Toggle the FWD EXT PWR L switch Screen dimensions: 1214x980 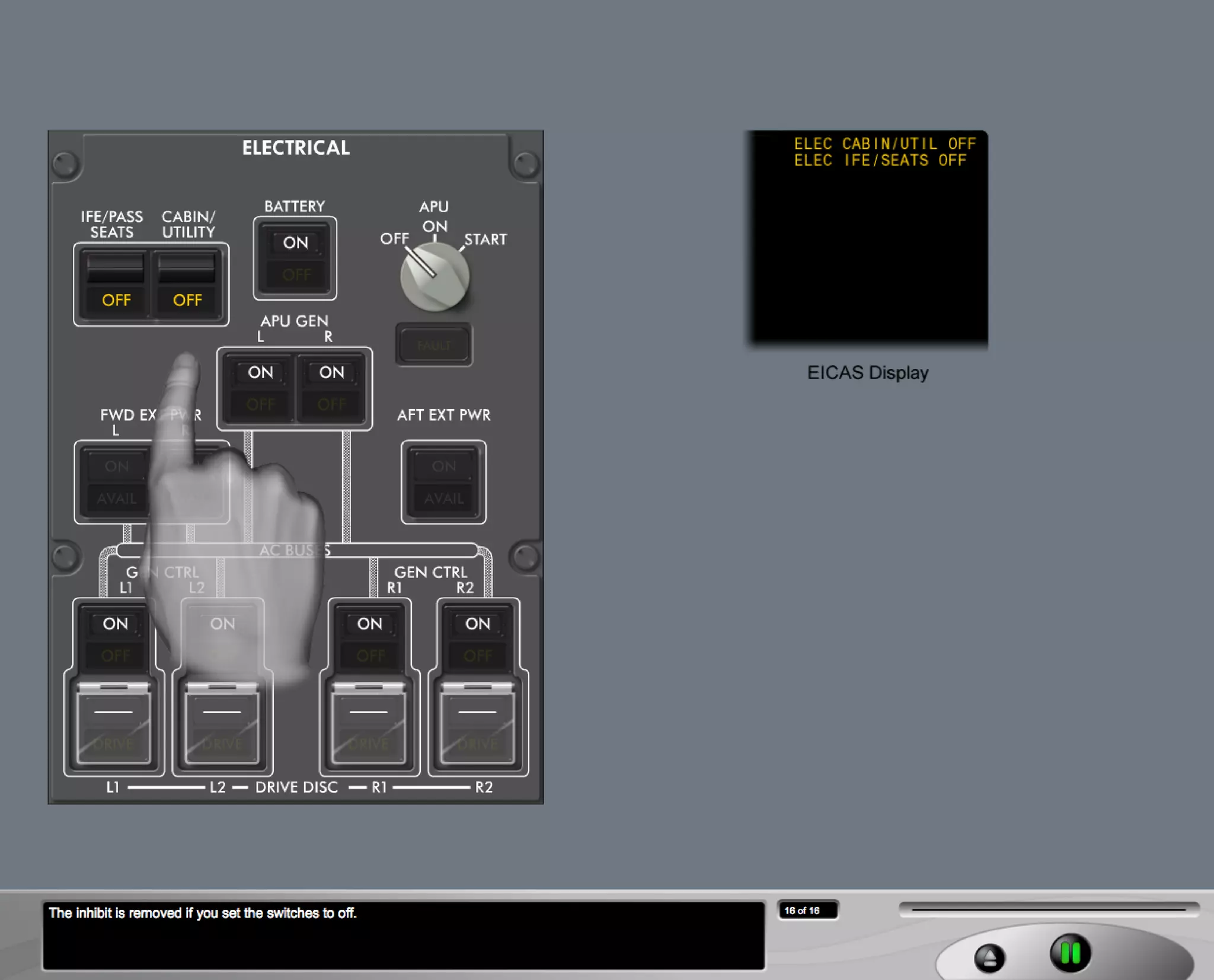click(x=116, y=482)
